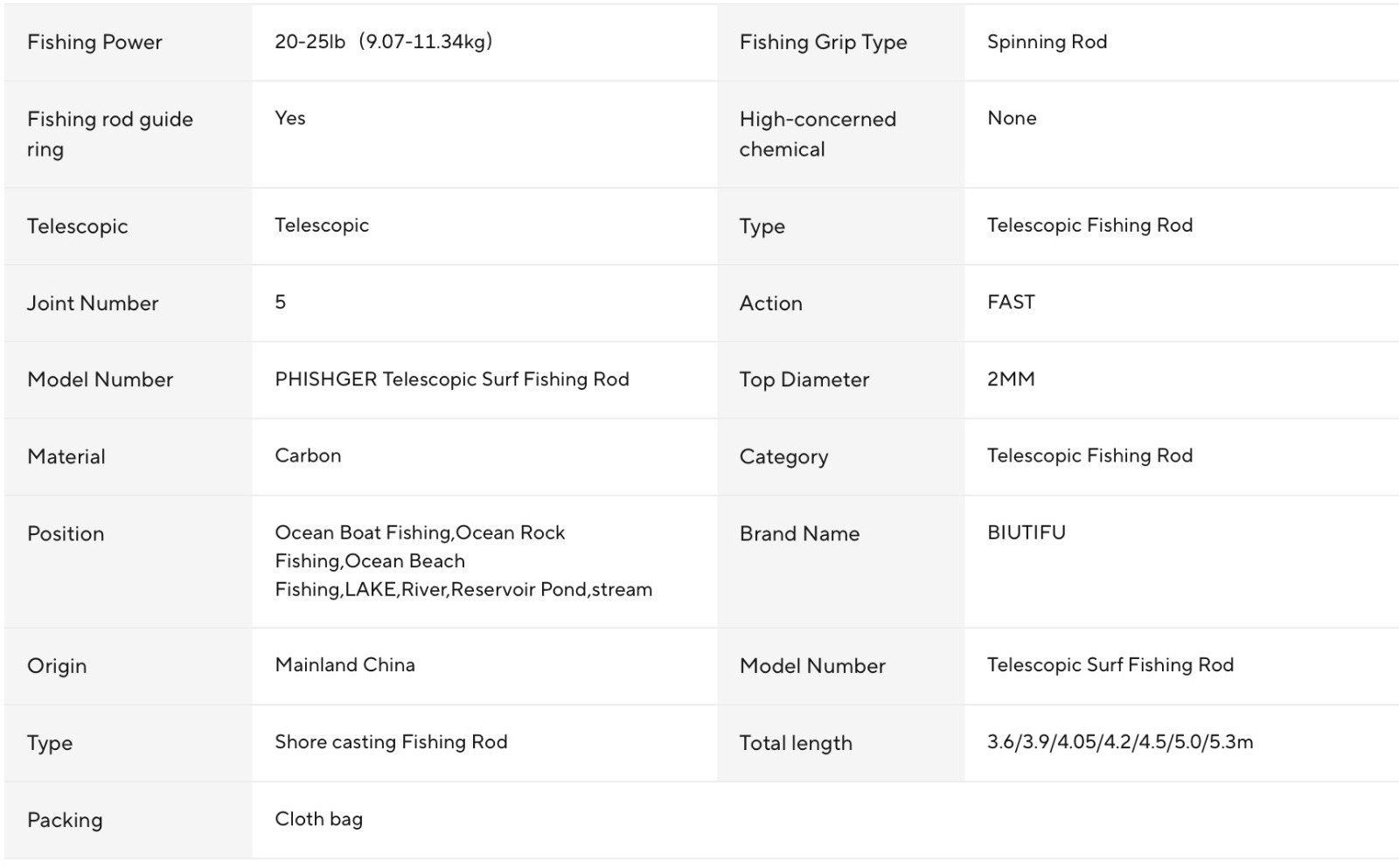The width and height of the screenshot is (1399, 868).
Task: Click the Total length value 3.6/3.9/4.05 list
Action: (x=1120, y=742)
